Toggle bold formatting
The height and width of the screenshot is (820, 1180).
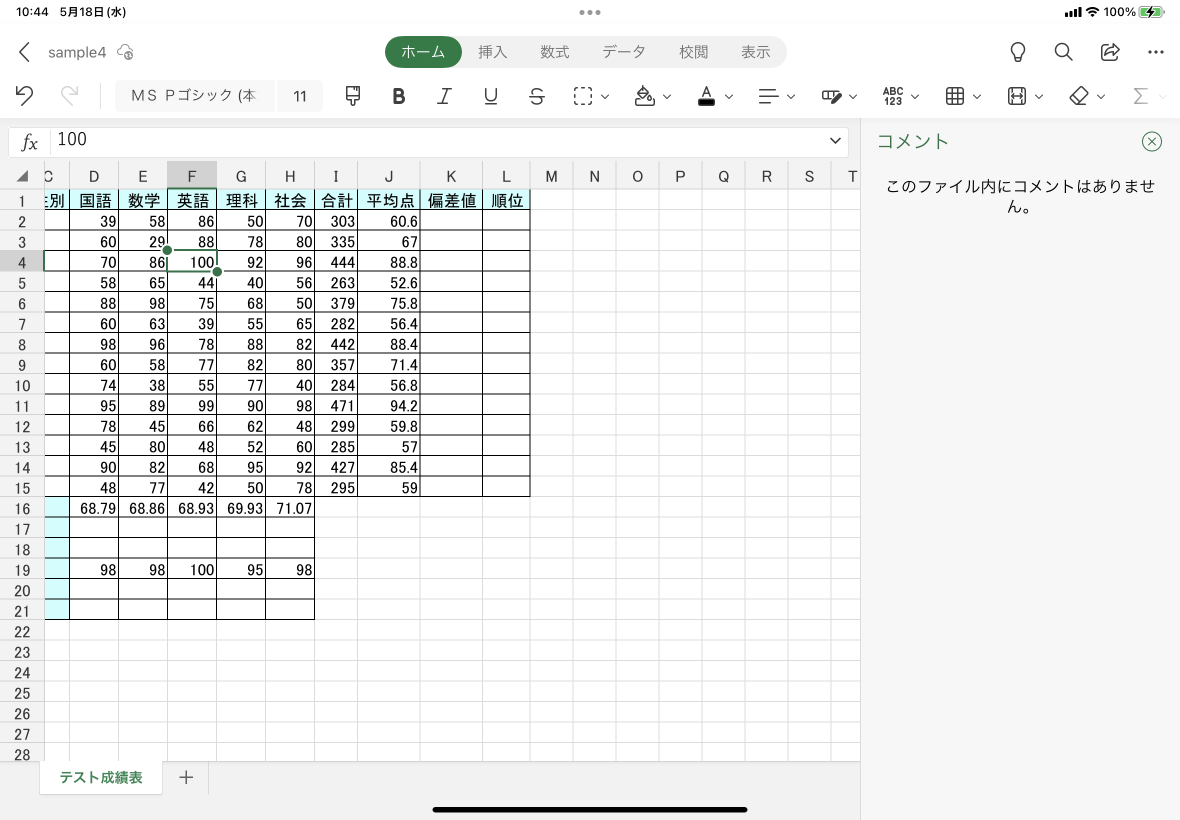point(399,96)
